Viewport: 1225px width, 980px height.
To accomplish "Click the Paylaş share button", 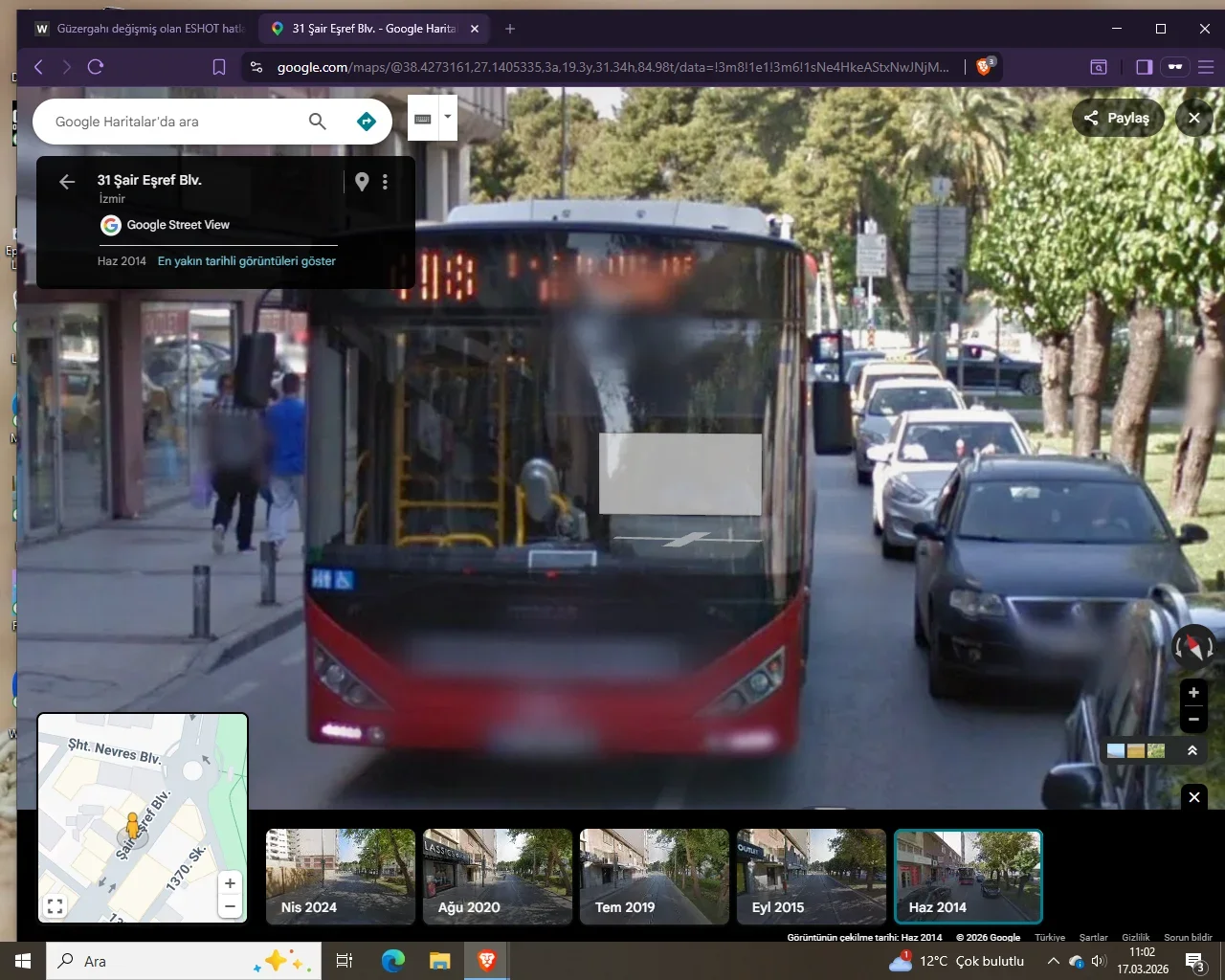I will (1117, 118).
